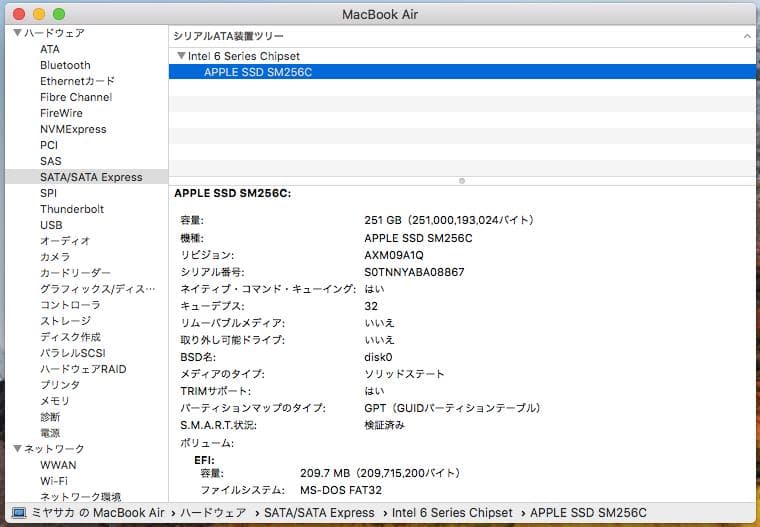The image size is (760, 527).
Task: Select プリンタ in the sidebar
Action: [60, 385]
